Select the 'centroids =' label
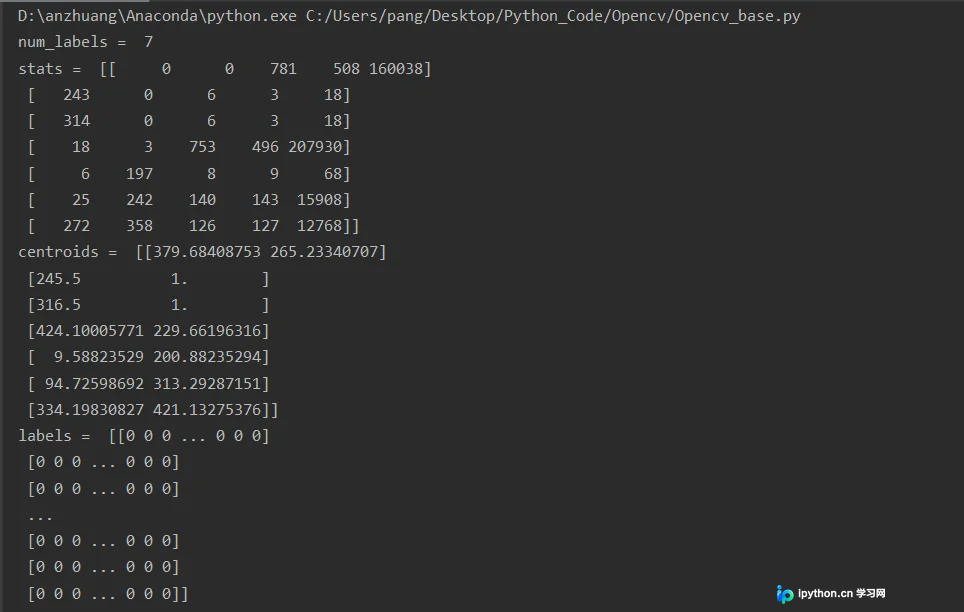The width and height of the screenshot is (964, 612). coord(68,252)
